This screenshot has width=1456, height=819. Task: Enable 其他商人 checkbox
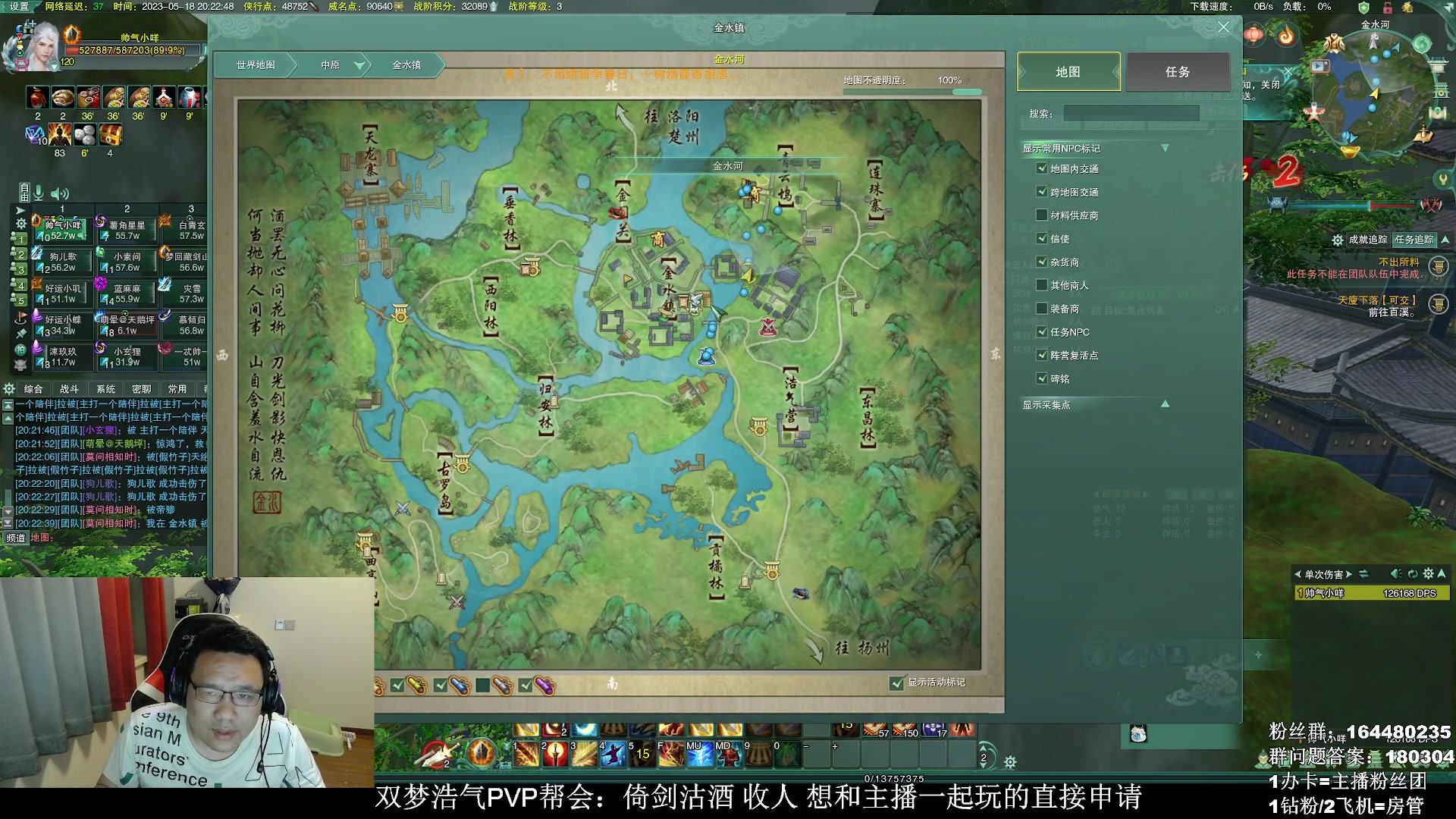[1042, 285]
